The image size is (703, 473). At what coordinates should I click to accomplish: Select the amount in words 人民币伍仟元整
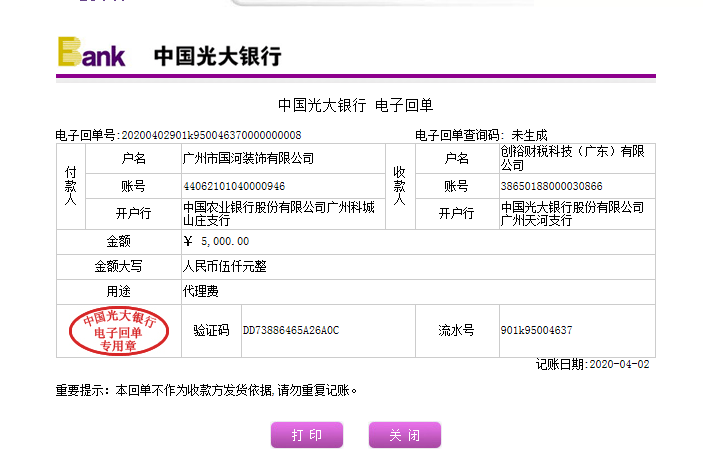(x=225, y=266)
